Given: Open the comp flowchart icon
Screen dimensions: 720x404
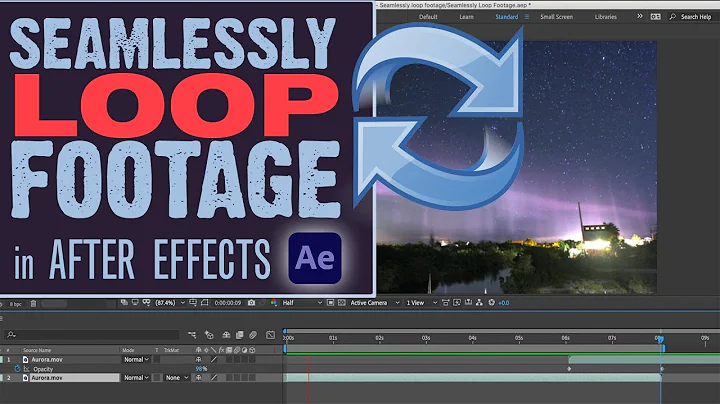Looking at the screenshot, I should (x=479, y=303).
